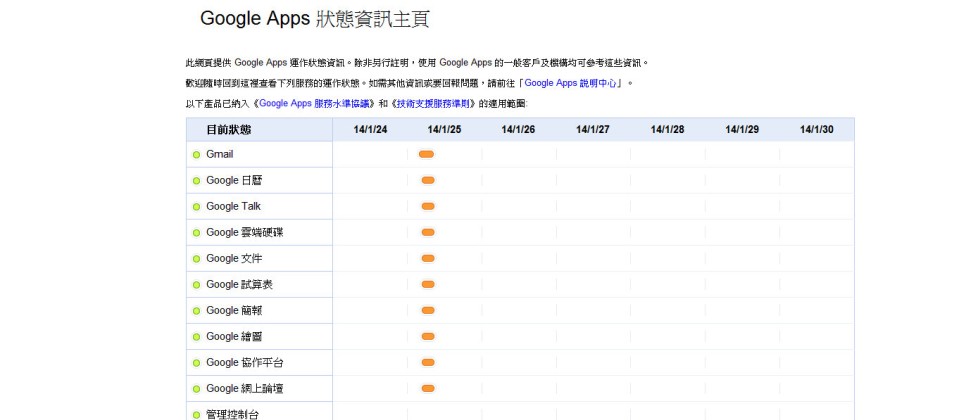Screen dimensions: 960x420
Task: Select the 14/1/30 date column header
Action: click(x=816, y=129)
